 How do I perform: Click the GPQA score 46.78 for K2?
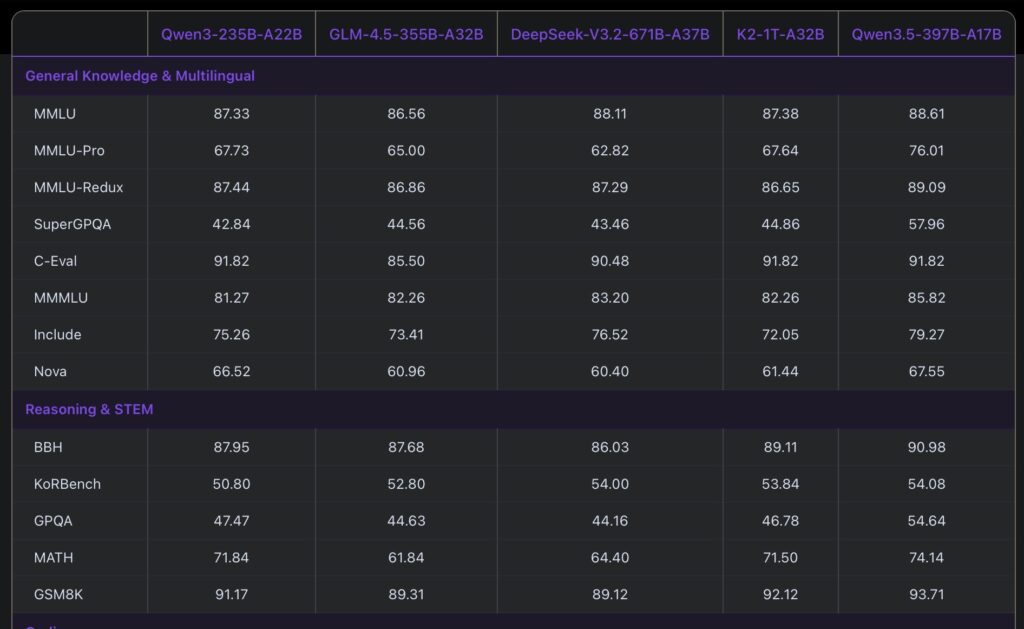(780, 521)
